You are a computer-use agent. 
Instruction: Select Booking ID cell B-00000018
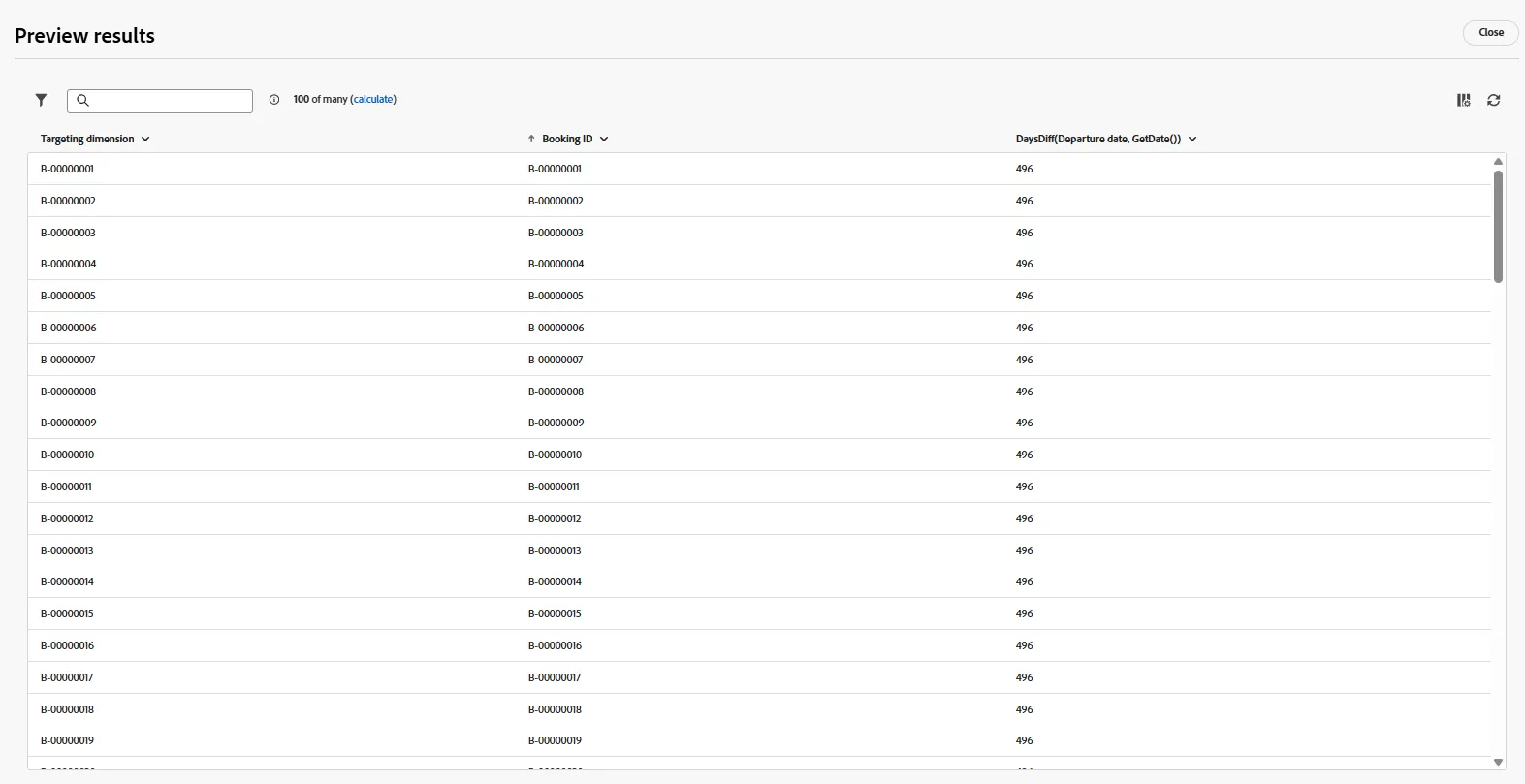coord(555,710)
